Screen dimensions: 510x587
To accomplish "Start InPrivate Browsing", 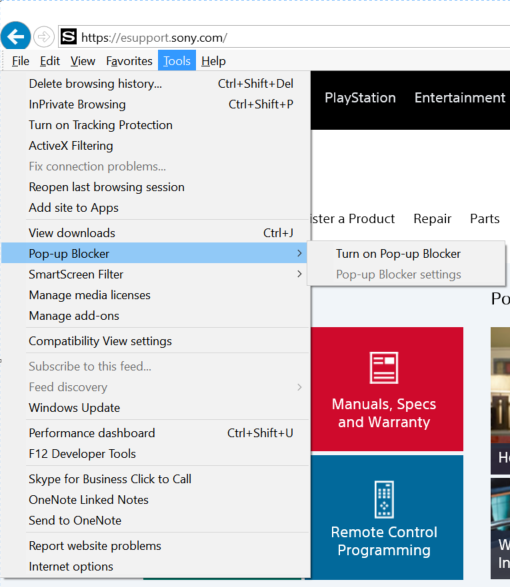I will tap(155, 104).
